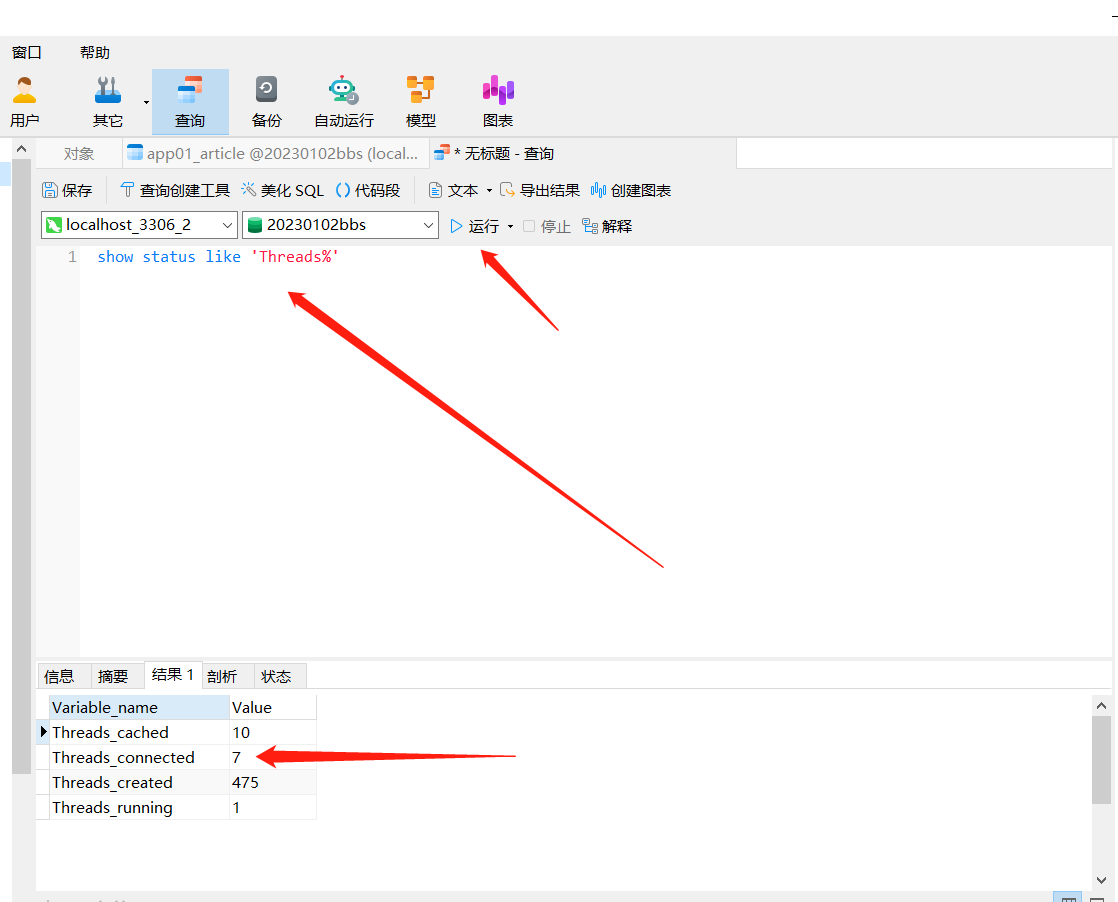
Task: Click the 文本 text button
Action: tap(453, 190)
